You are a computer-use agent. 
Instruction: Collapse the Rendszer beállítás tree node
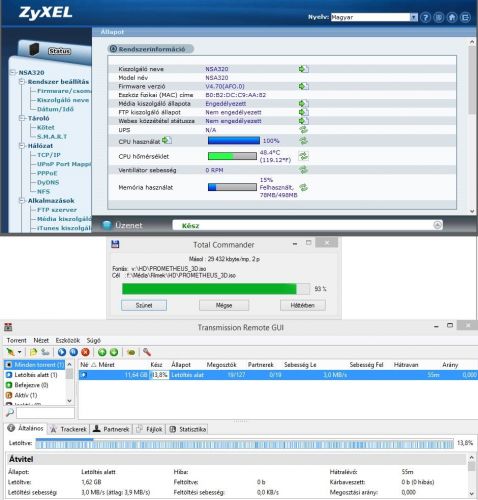22,82
